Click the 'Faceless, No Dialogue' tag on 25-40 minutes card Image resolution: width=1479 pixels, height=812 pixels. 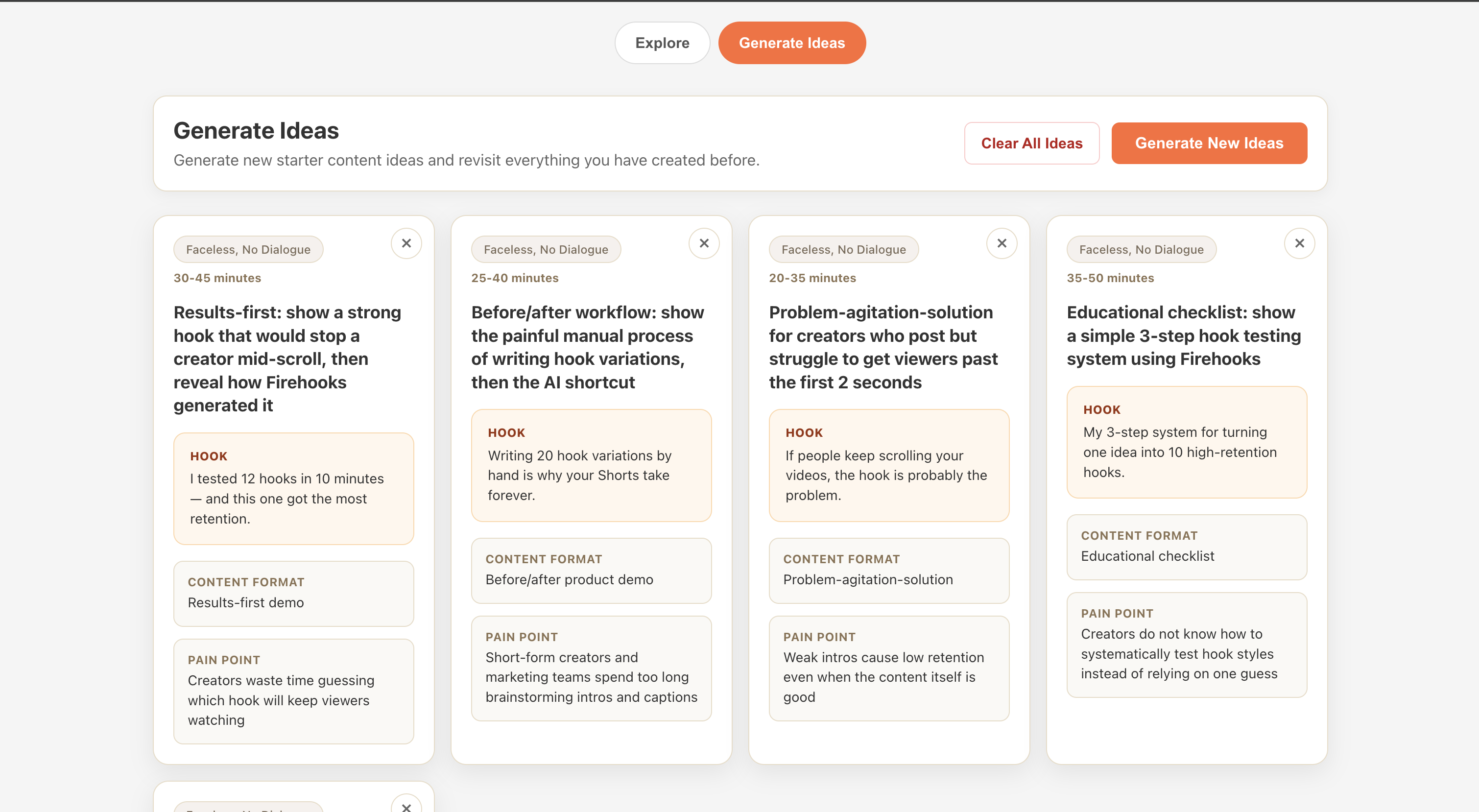546,249
